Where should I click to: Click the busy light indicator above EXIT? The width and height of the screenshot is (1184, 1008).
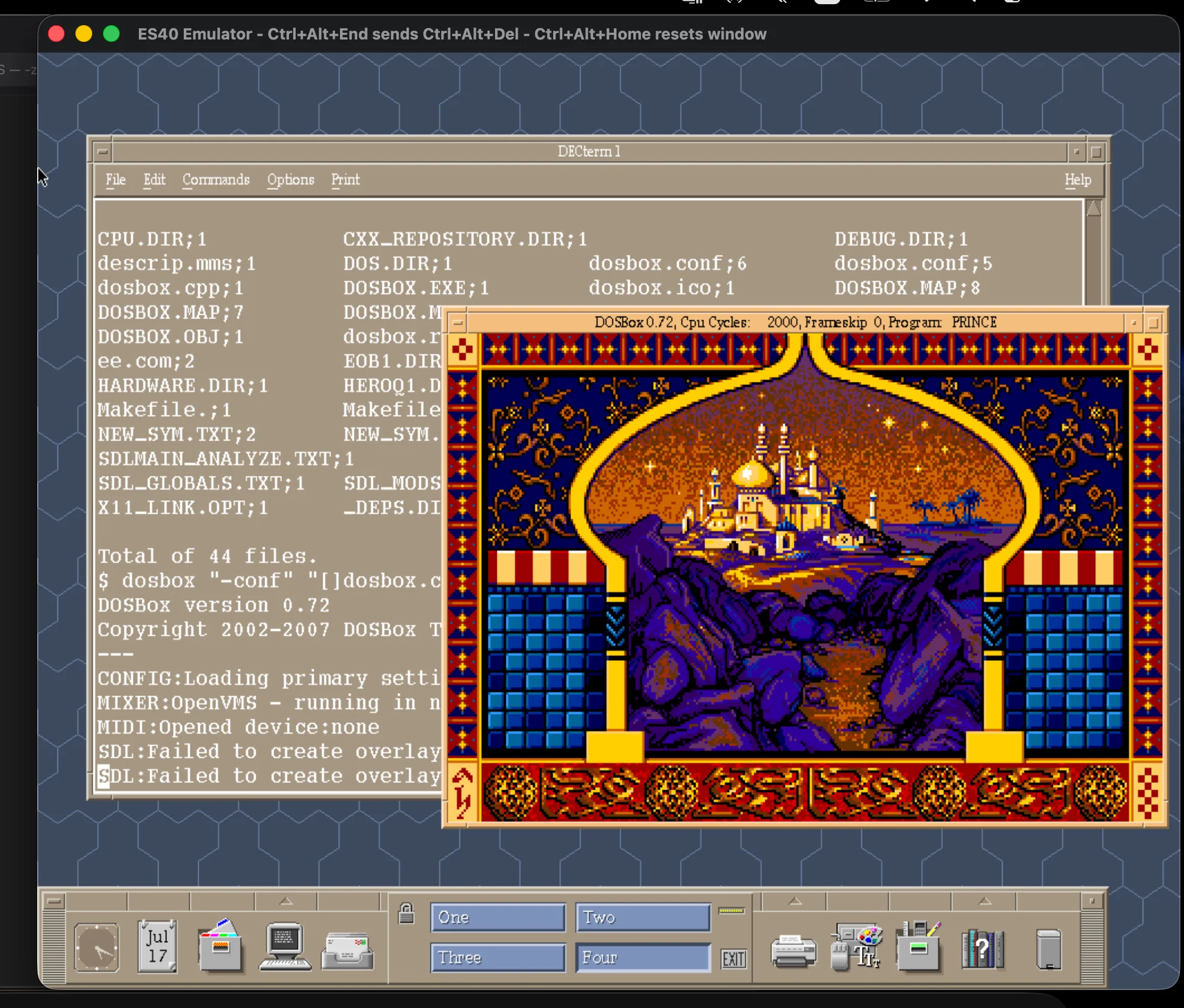(x=731, y=910)
